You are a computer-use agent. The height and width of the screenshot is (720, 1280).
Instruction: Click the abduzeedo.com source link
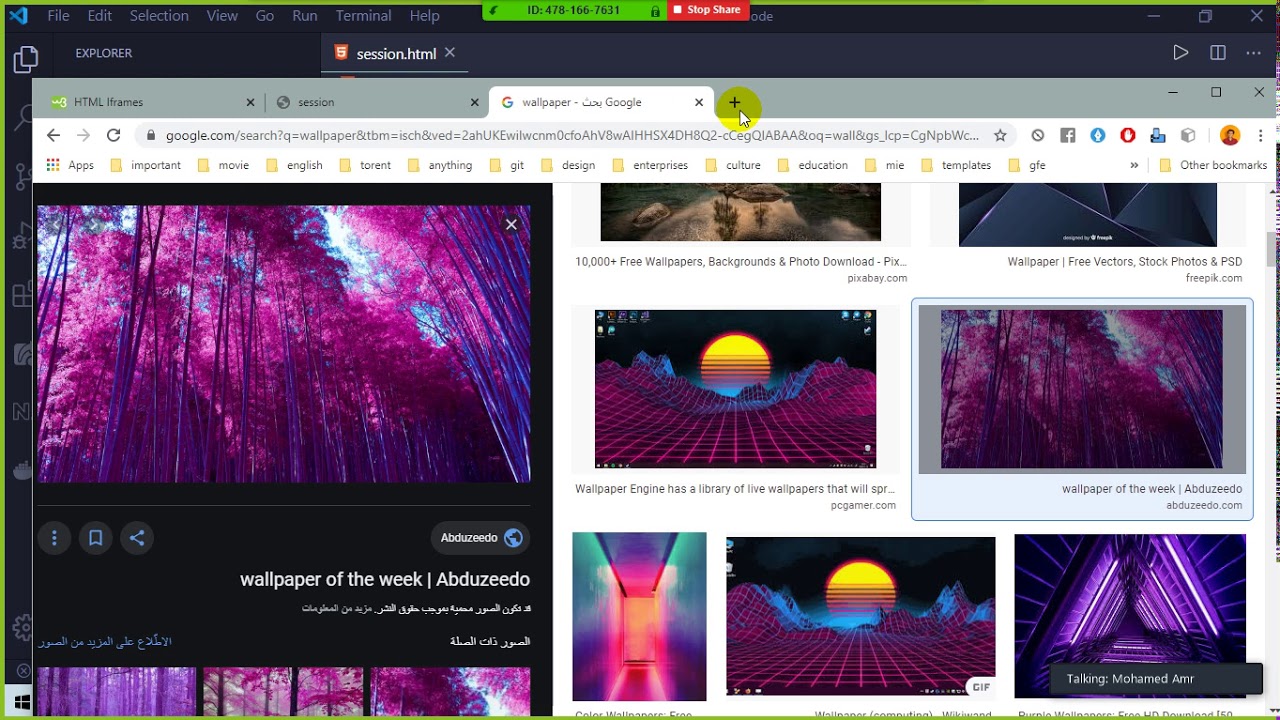pyautogui.click(x=1204, y=505)
